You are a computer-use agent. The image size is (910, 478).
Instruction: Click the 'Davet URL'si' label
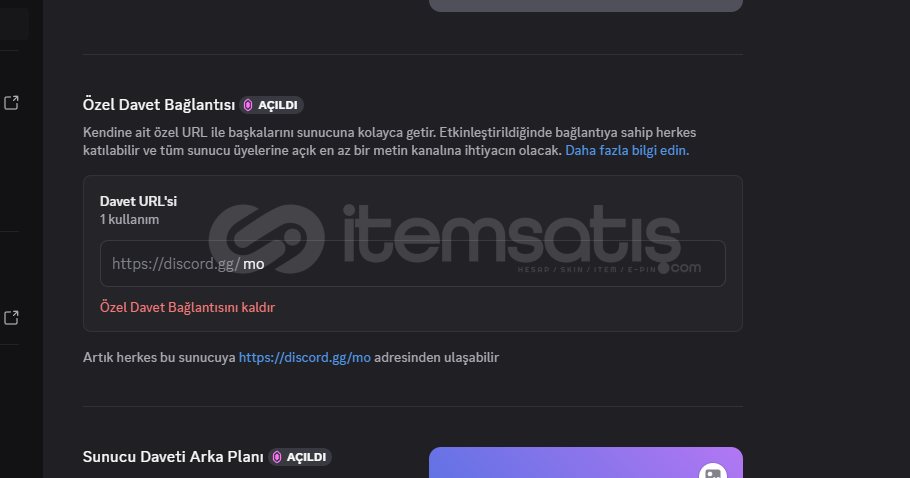pos(138,201)
